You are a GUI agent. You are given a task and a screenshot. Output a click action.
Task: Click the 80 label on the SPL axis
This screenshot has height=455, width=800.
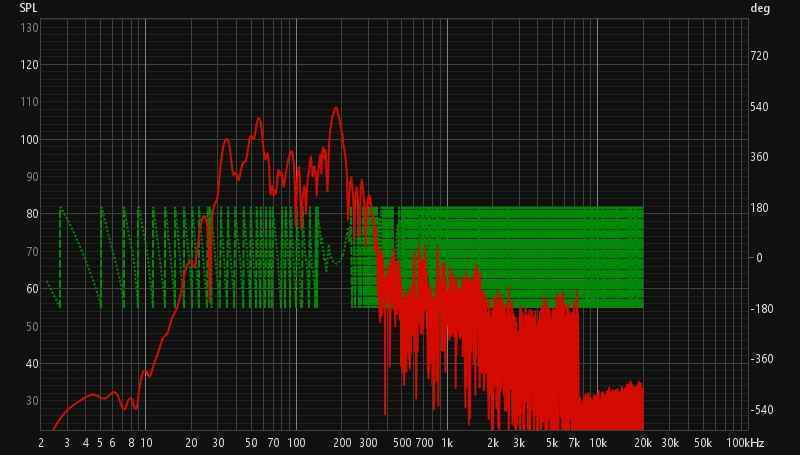tap(32, 214)
